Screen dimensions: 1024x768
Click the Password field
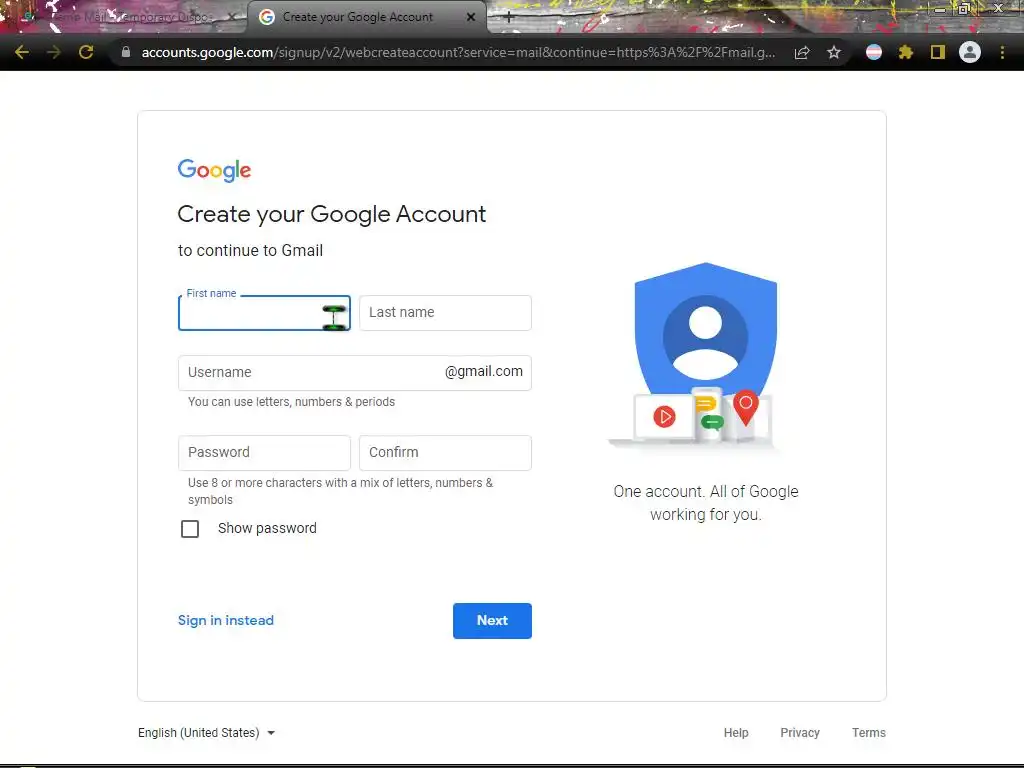[264, 453]
